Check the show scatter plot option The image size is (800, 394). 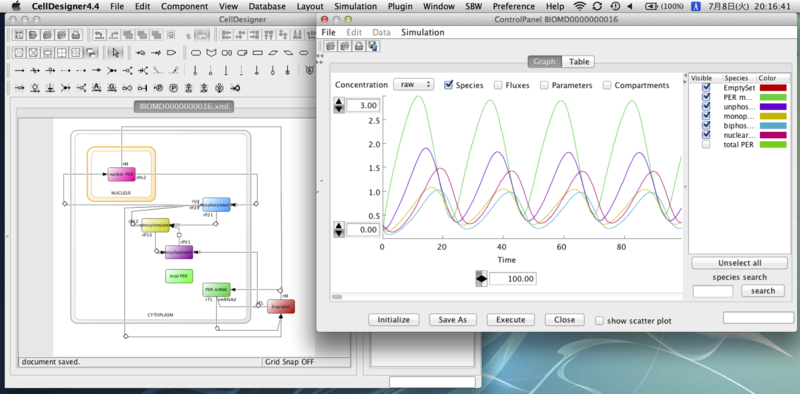[600, 321]
